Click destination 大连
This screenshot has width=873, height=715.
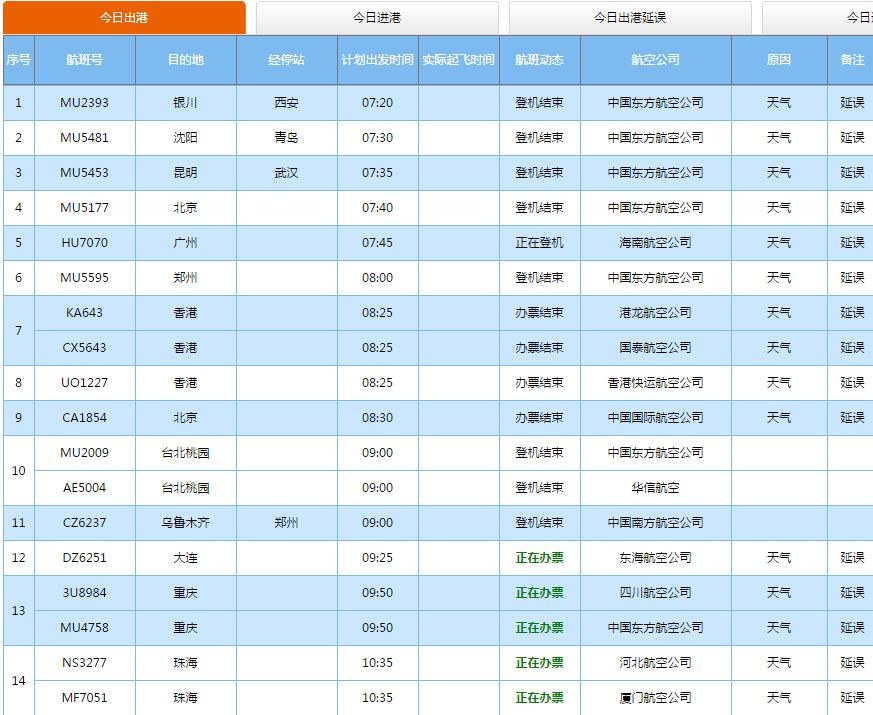click(185, 558)
